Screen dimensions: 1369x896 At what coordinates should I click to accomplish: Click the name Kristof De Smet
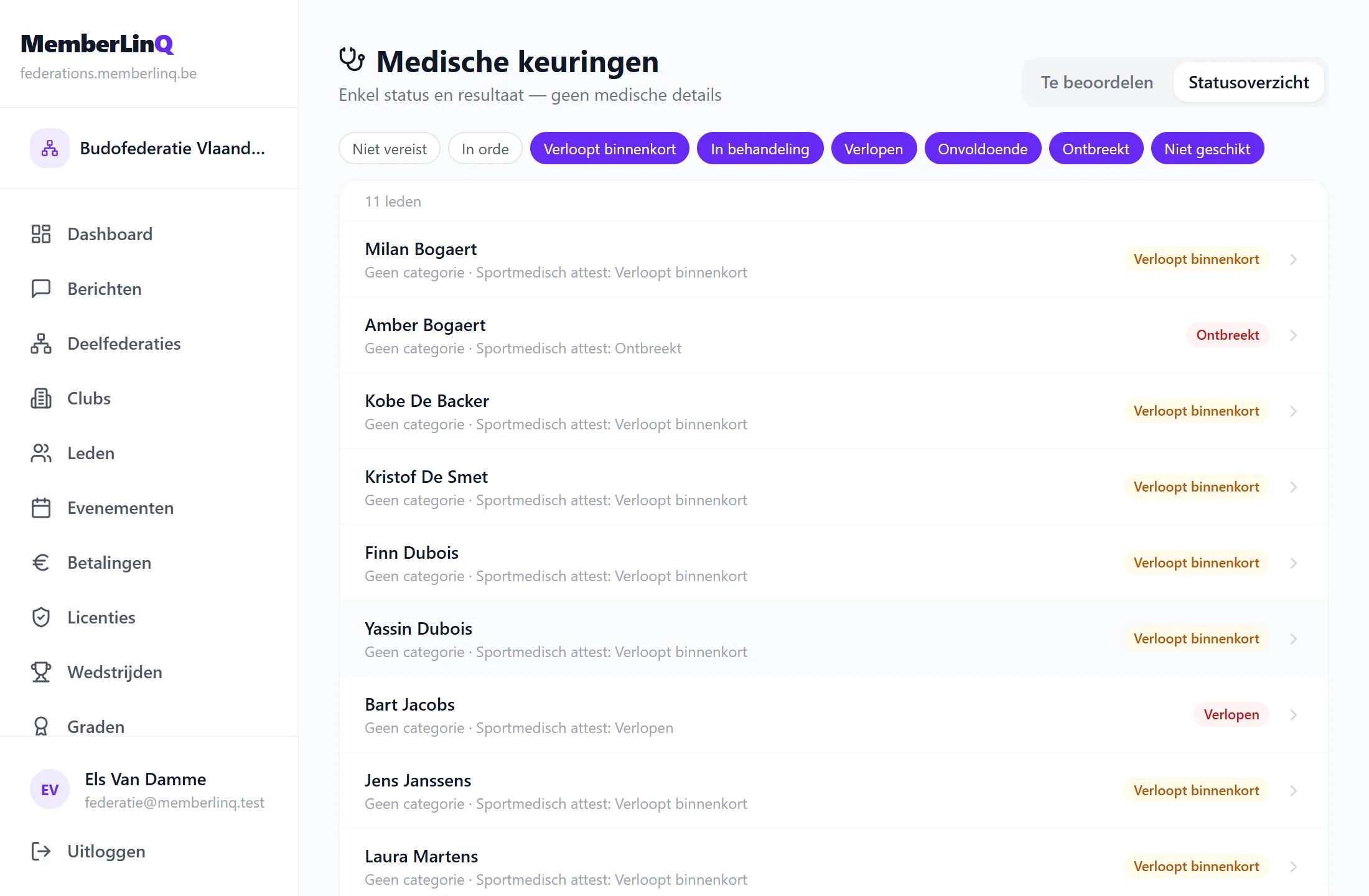[426, 477]
